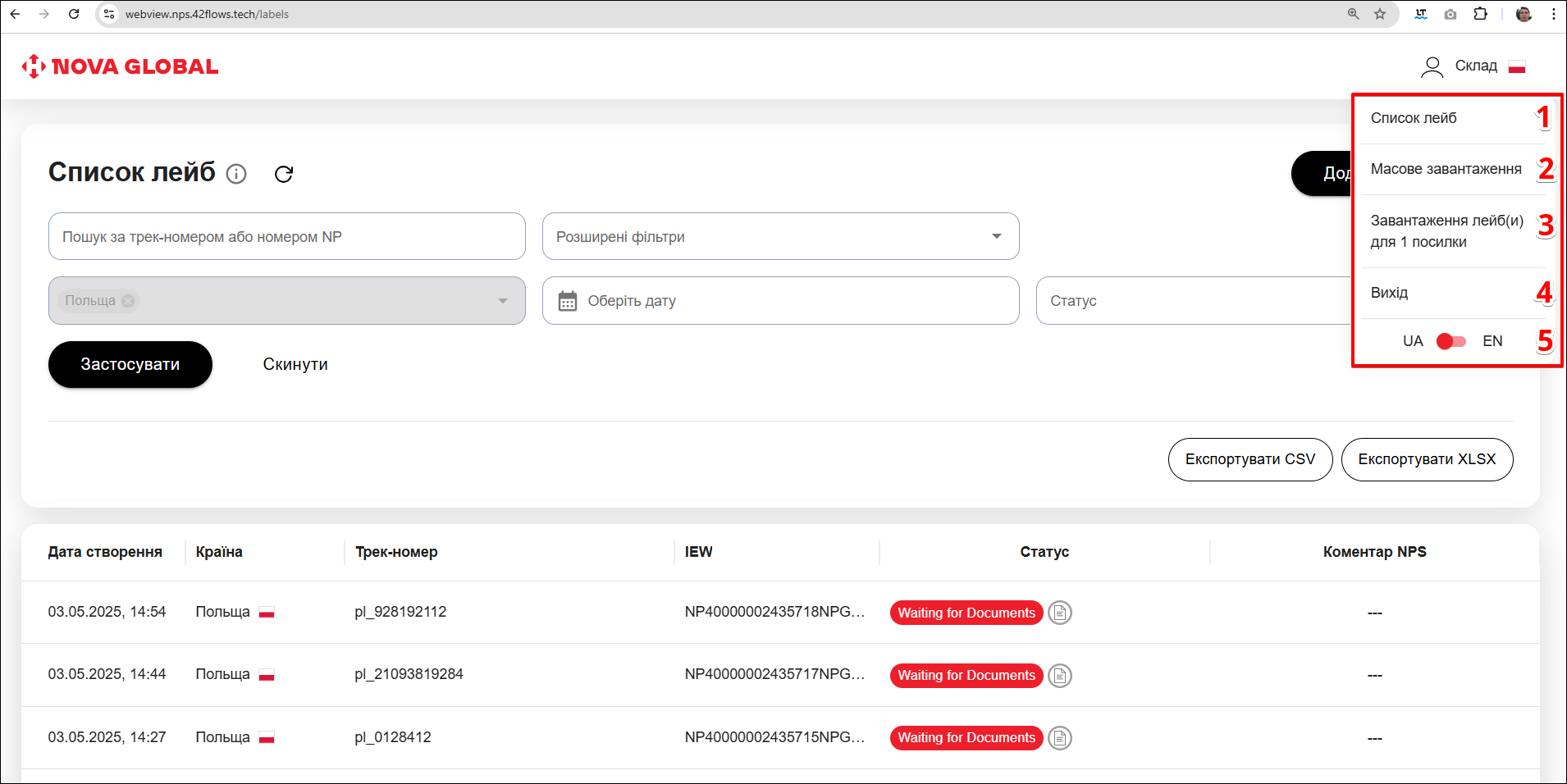Open the user profile icon beside Склад
Image resolution: width=1567 pixels, height=784 pixels.
click(1432, 66)
